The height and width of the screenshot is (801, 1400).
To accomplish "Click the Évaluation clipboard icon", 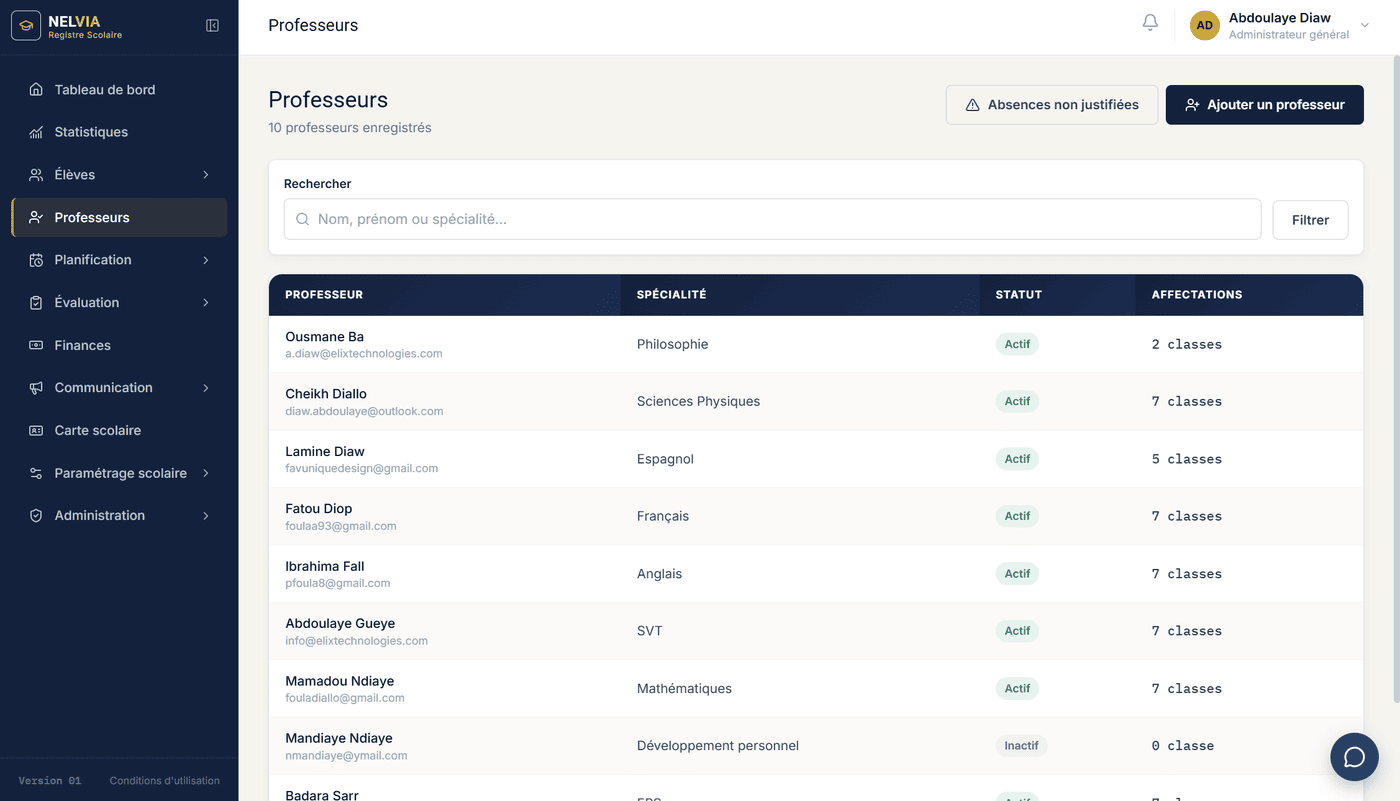I will [36, 303].
